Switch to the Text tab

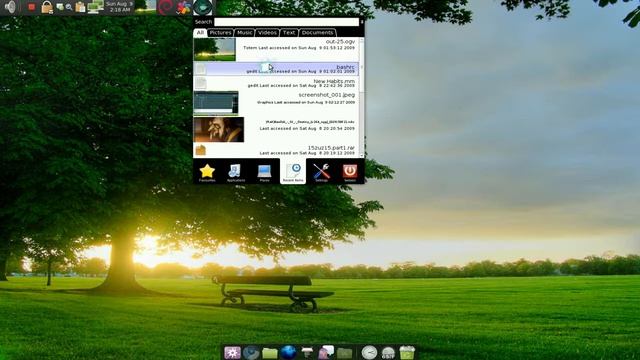pyautogui.click(x=289, y=33)
